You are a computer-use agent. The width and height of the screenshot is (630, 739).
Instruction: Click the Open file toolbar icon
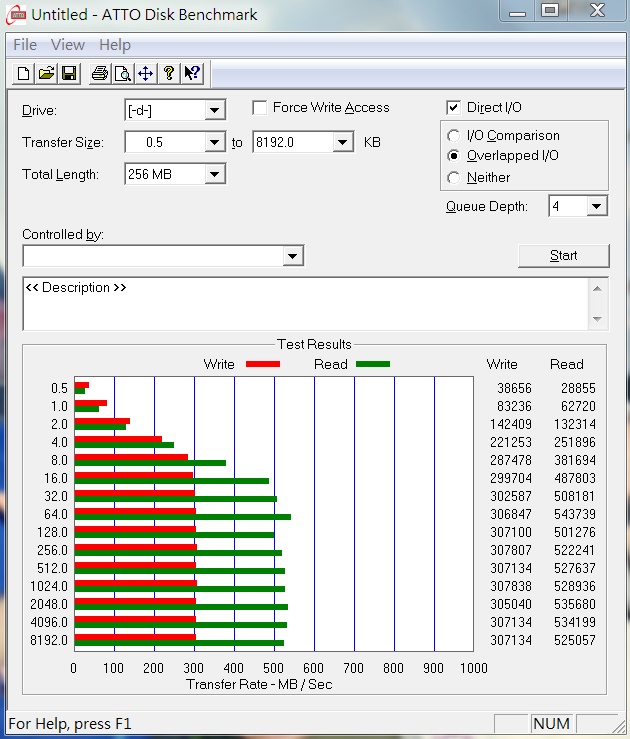coord(46,74)
